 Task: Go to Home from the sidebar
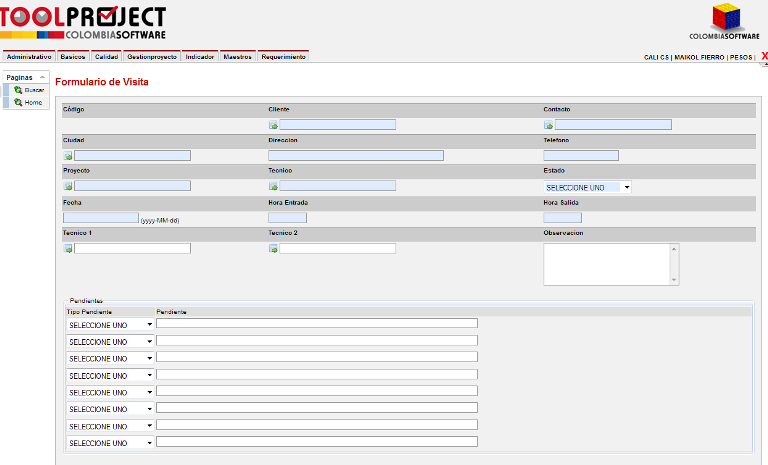pos(32,102)
